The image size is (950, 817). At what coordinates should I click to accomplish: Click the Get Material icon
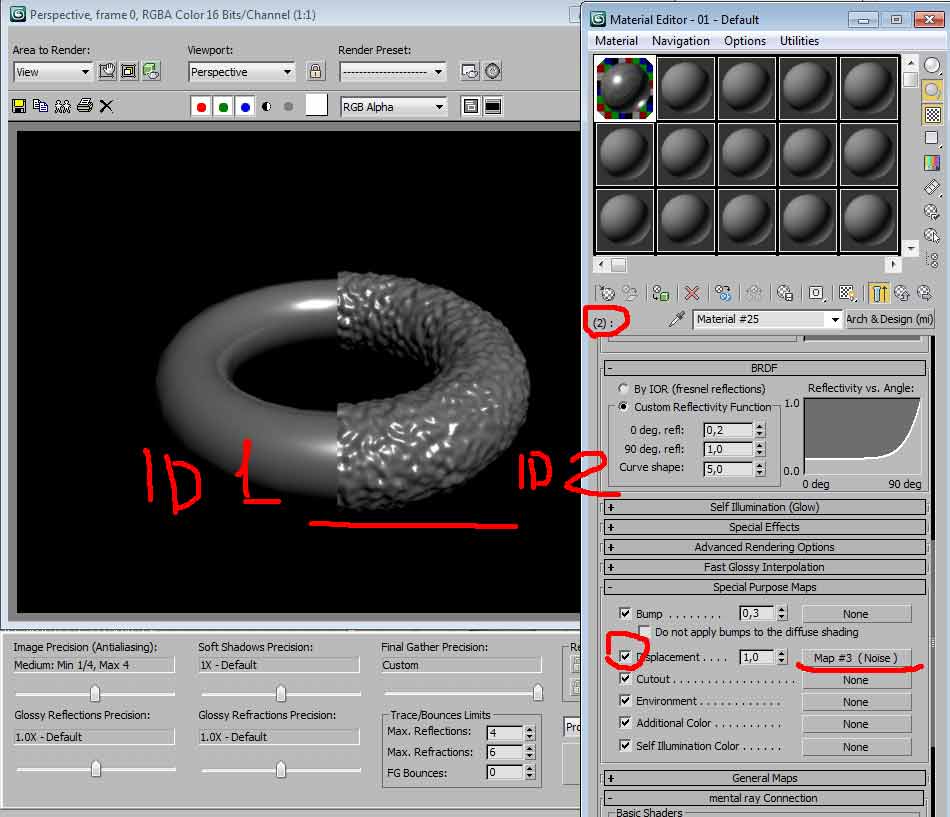(606, 293)
